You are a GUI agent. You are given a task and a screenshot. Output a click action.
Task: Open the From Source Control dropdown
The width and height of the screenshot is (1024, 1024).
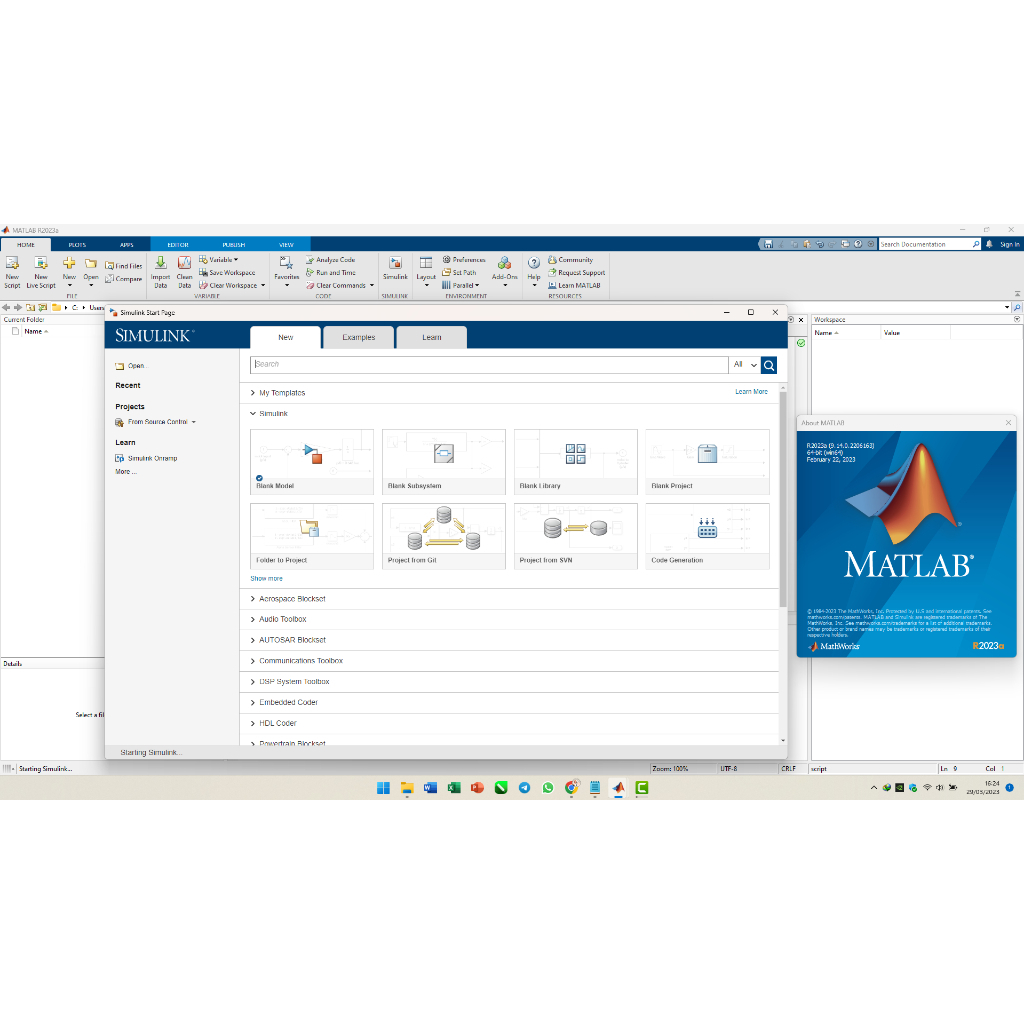(193, 422)
